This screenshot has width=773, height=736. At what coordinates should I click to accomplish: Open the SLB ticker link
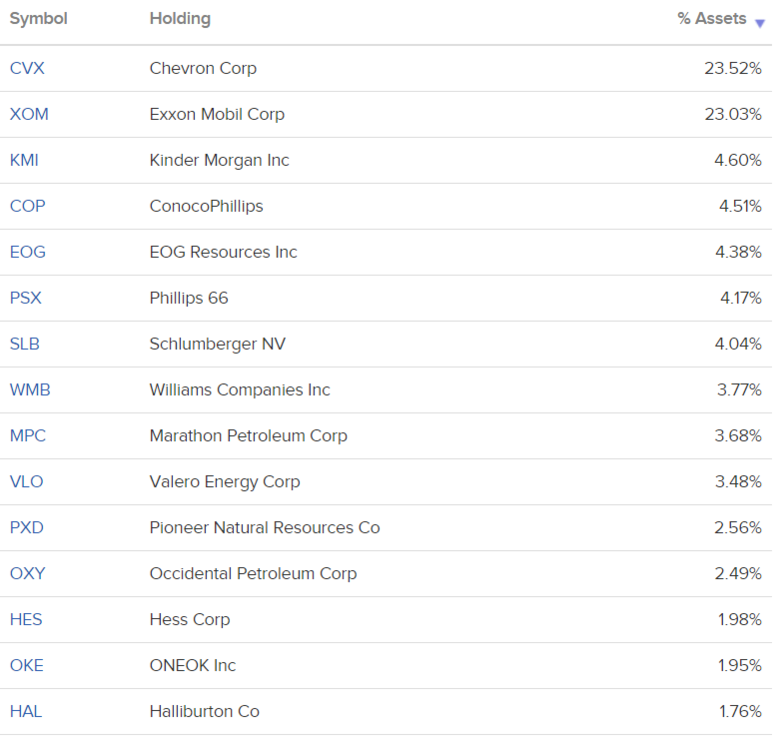pyautogui.click(x=25, y=344)
